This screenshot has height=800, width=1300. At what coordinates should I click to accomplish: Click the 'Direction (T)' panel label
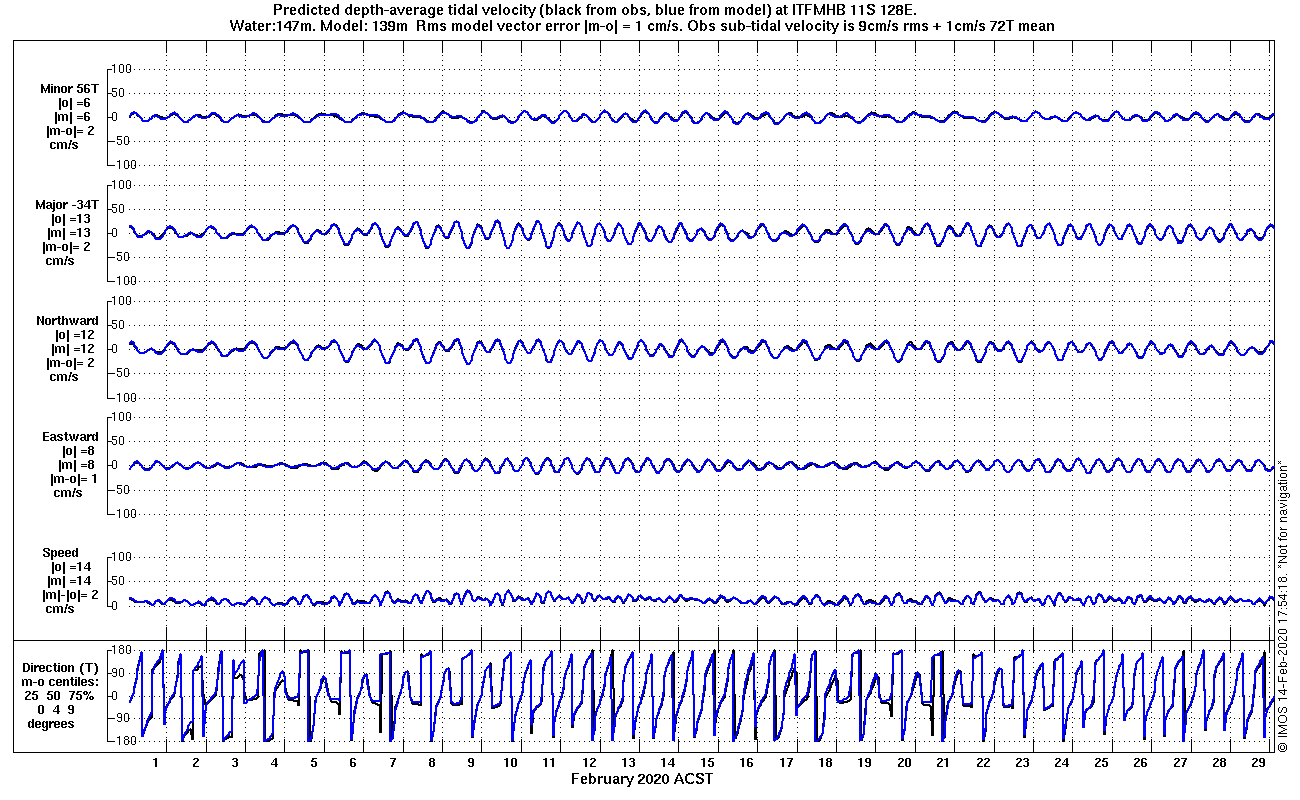pos(62,667)
